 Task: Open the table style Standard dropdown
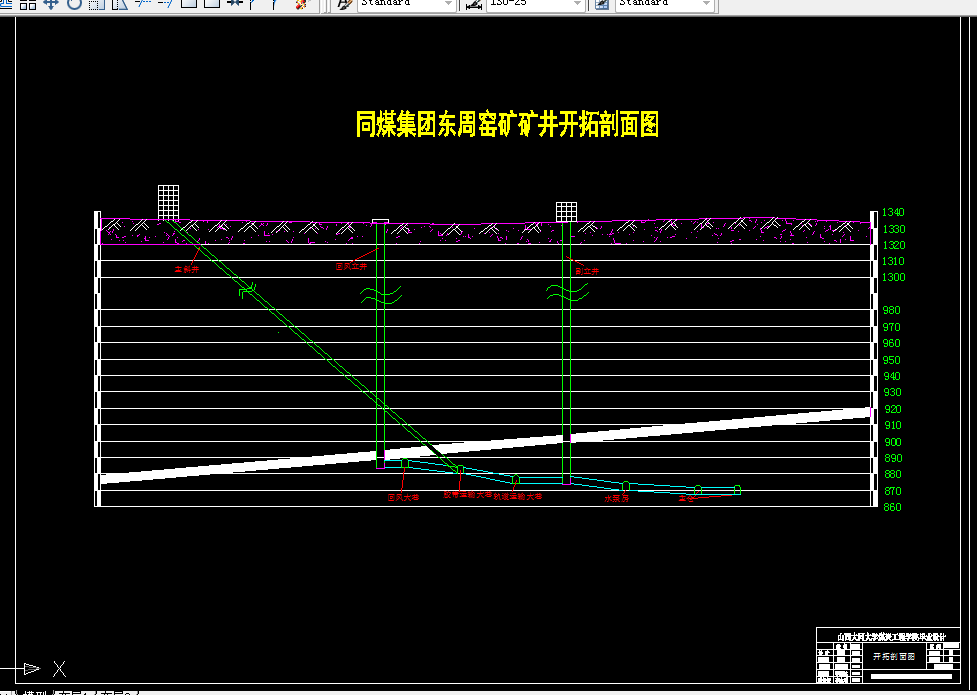pyautogui.click(x=706, y=4)
